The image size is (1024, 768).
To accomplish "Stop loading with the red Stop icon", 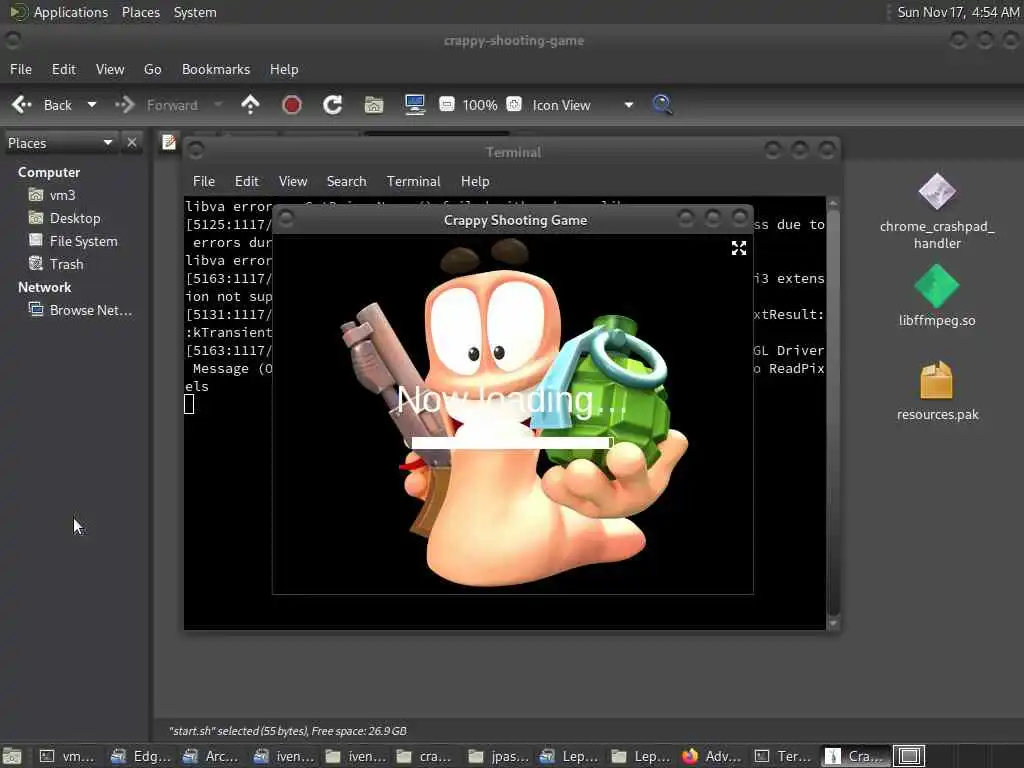I will (x=291, y=104).
